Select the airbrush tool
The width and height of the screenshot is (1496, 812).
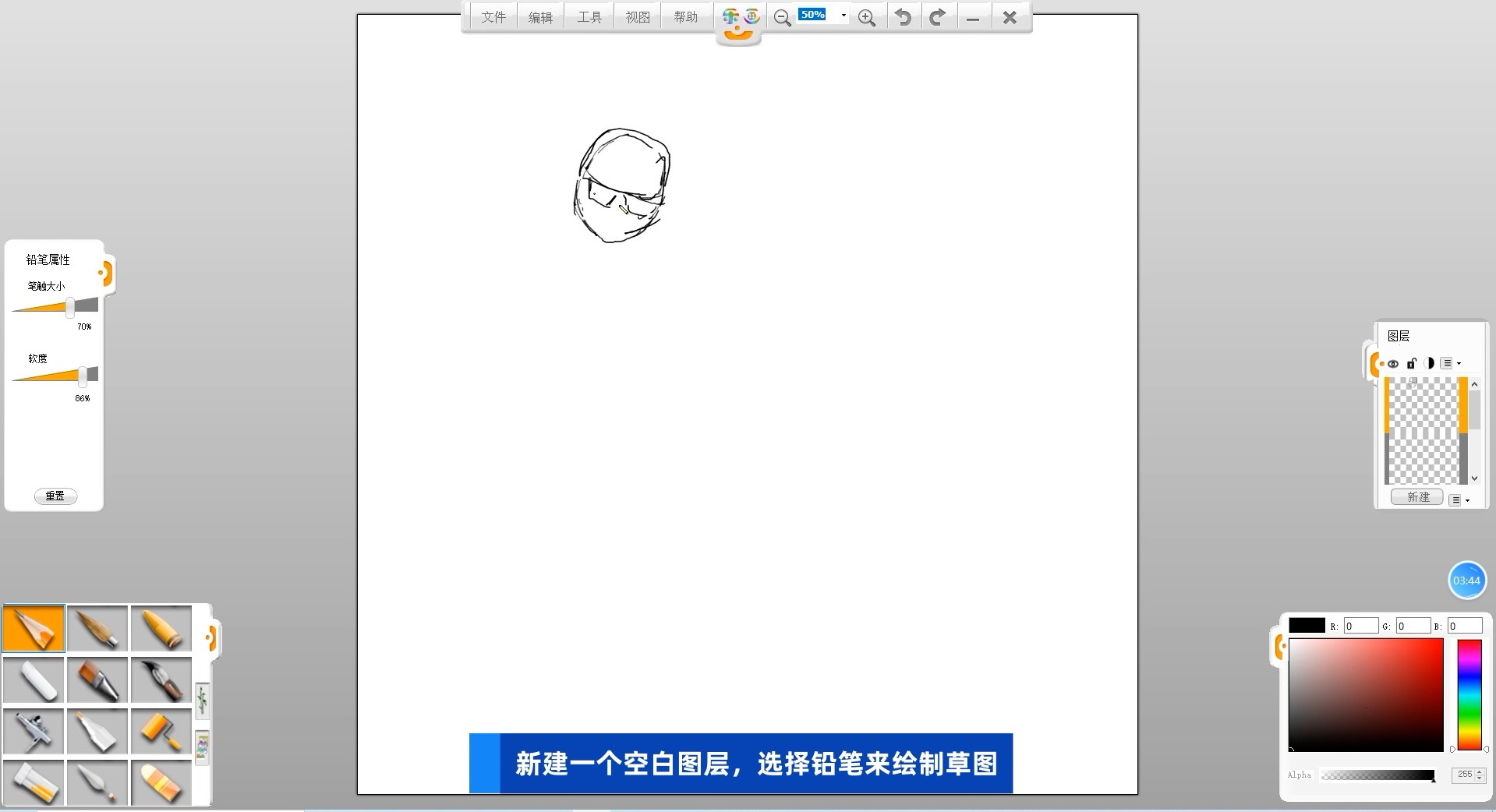(34, 731)
